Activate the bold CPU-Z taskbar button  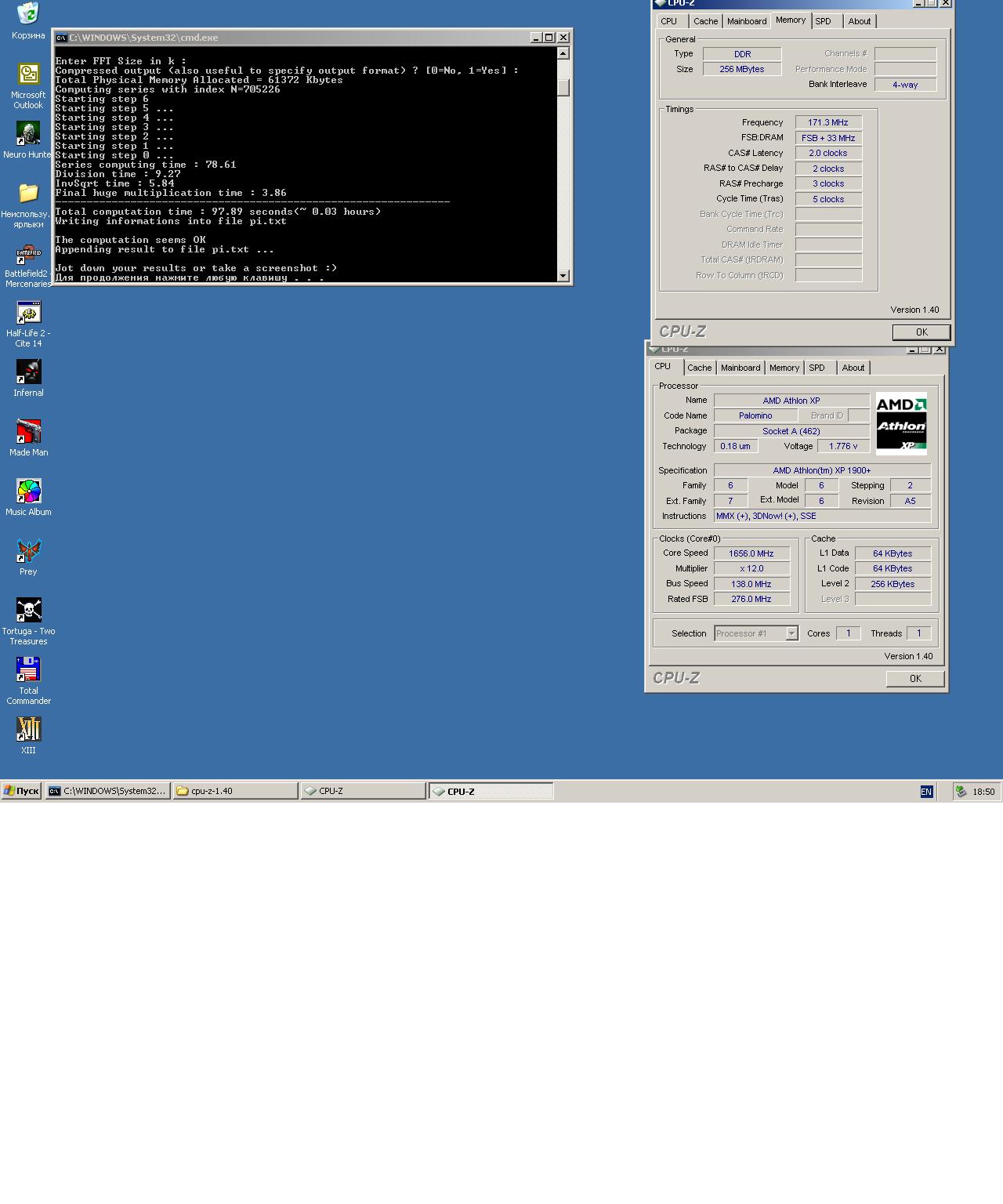tap(491, 791)
